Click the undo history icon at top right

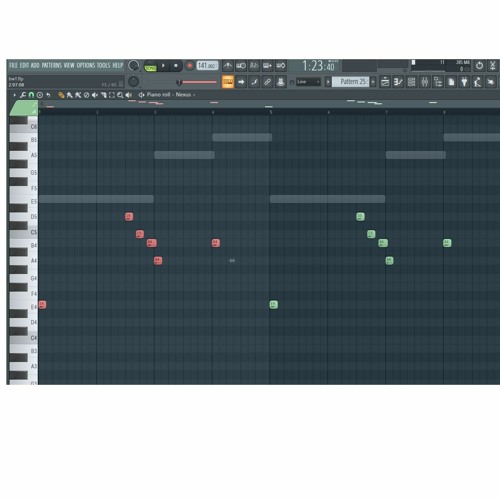tap(479, 66)
